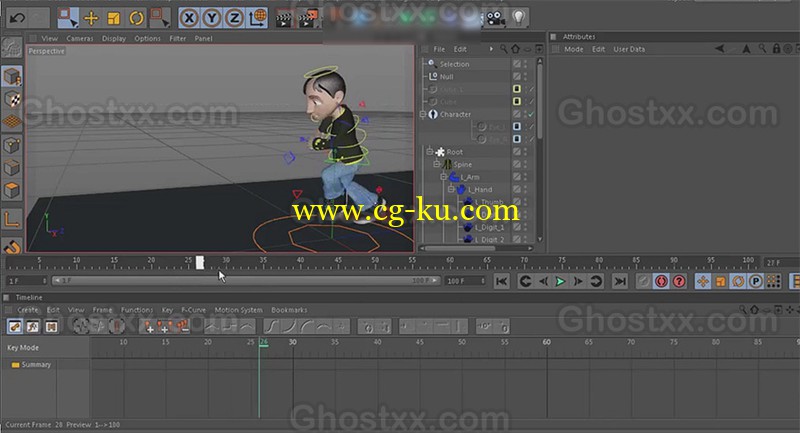
Task: Open Attributes User Data menu
Action: pyautogui.click(x=629, y=49)
